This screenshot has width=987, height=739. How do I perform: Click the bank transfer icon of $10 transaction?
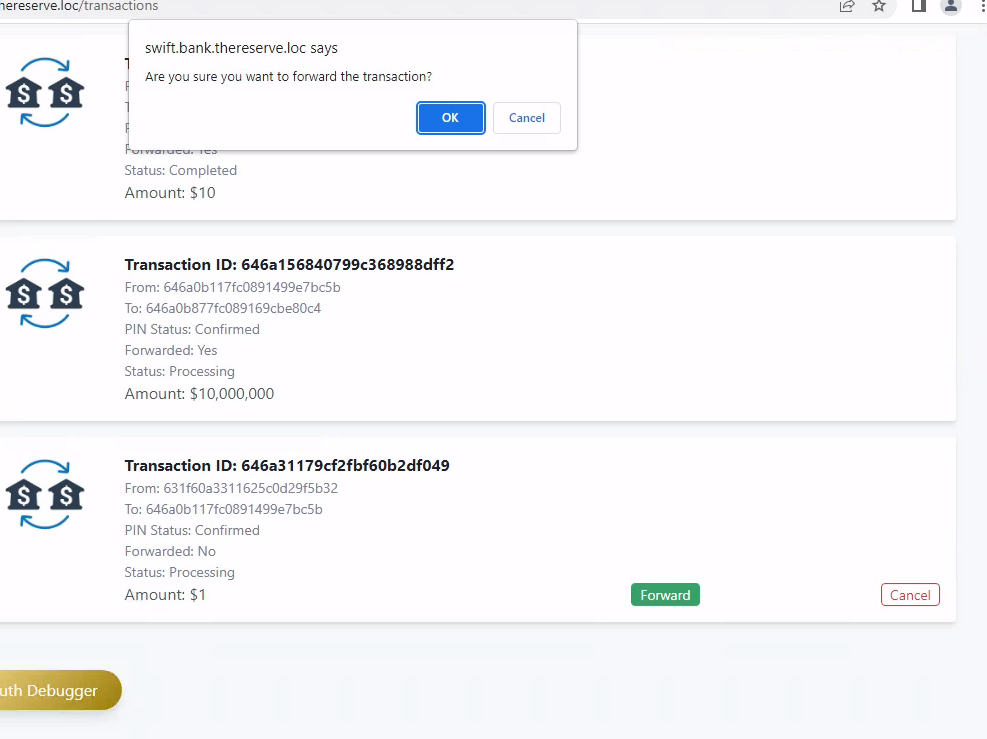(45, 93)
